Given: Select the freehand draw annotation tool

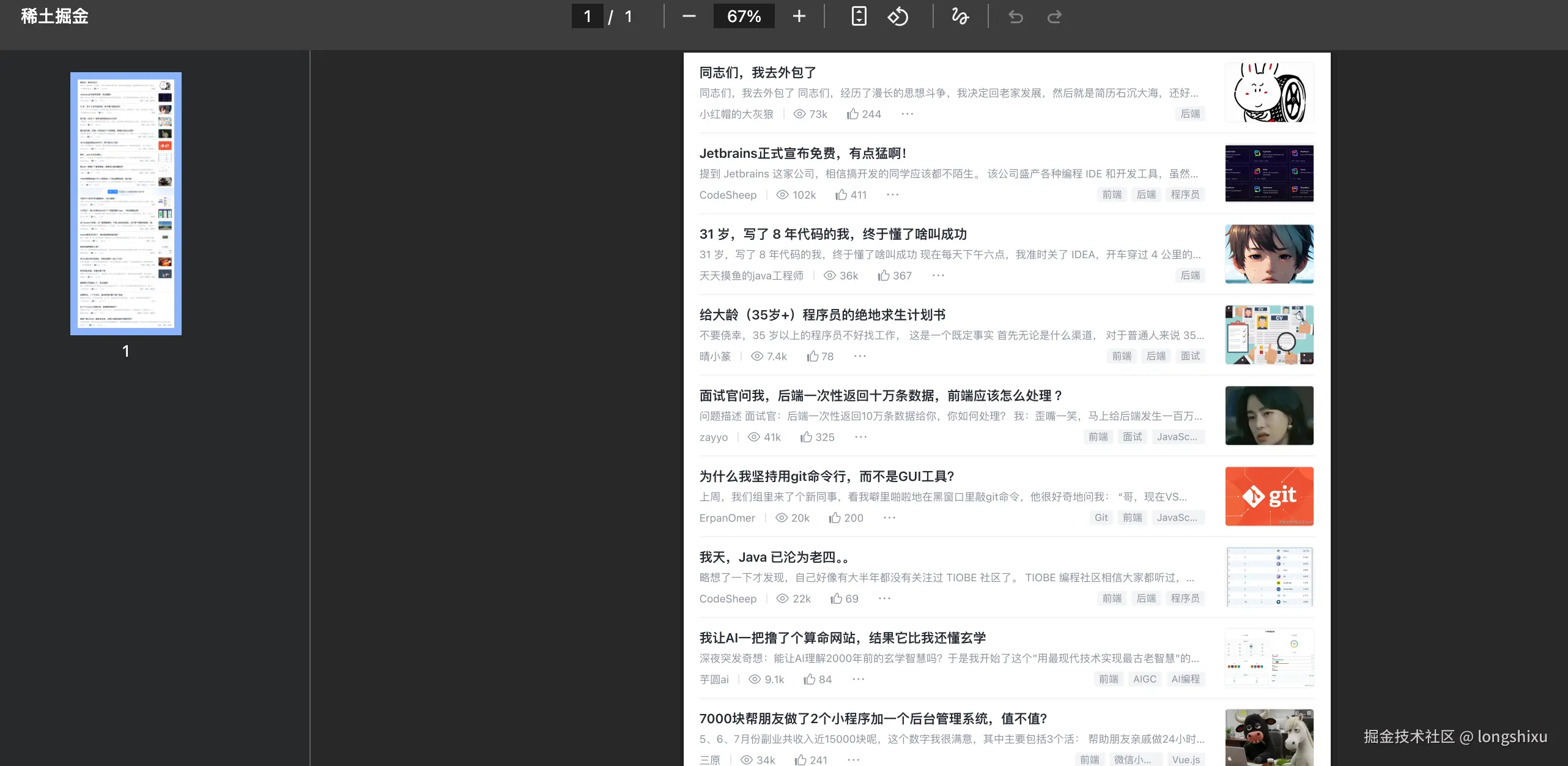Looking at the screenshot, I should [960, 17].
